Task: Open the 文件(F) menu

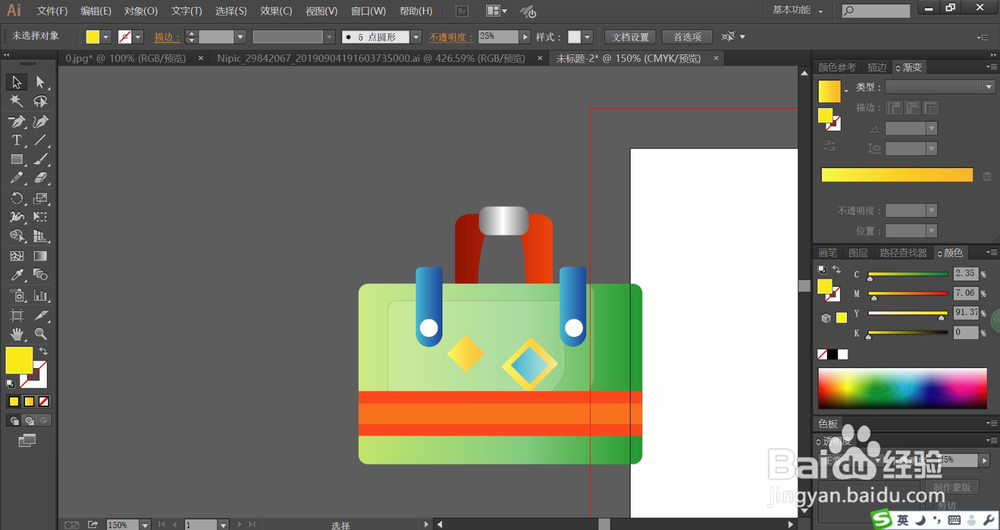Action: coord(52,11)
